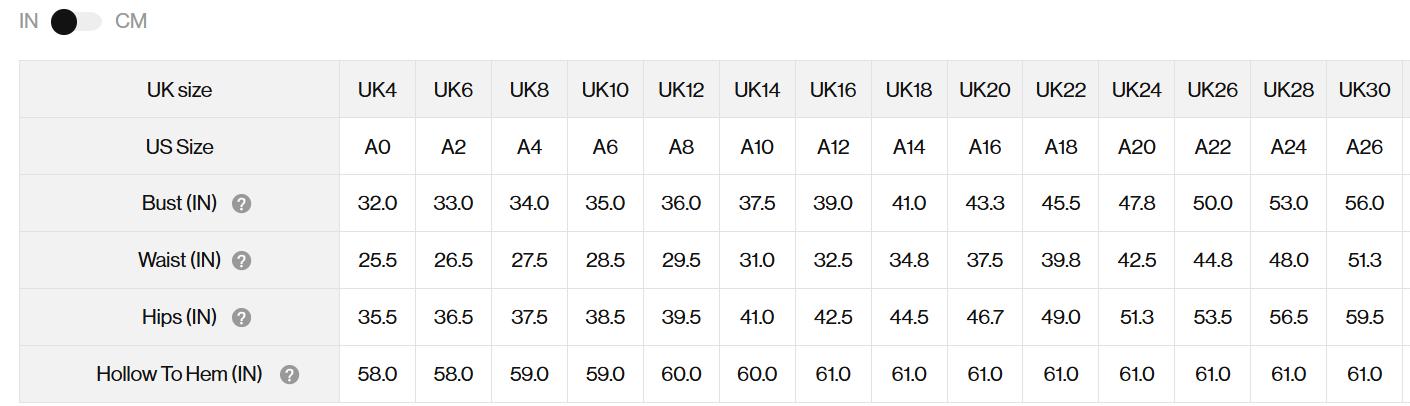The image size is (1410, 406).
Task: Select the UK10 size column header
Action: pos(605,90)
